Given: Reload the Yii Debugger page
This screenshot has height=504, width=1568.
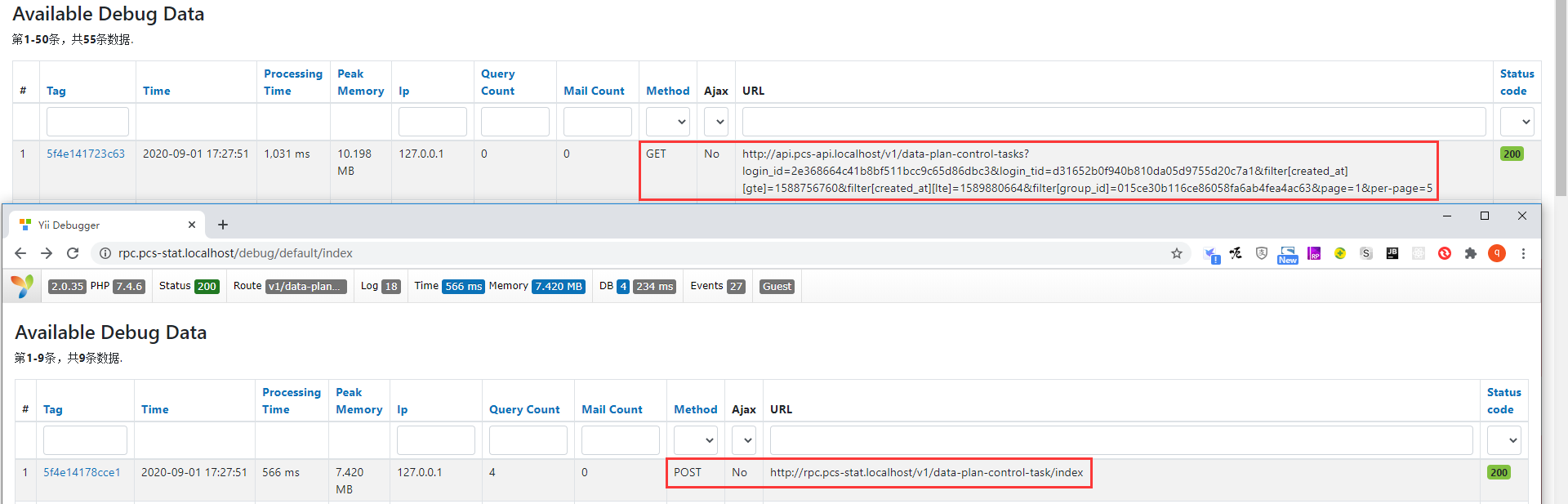Looking at the screenshot, I should pyautogui.click(x=73, y=253).
